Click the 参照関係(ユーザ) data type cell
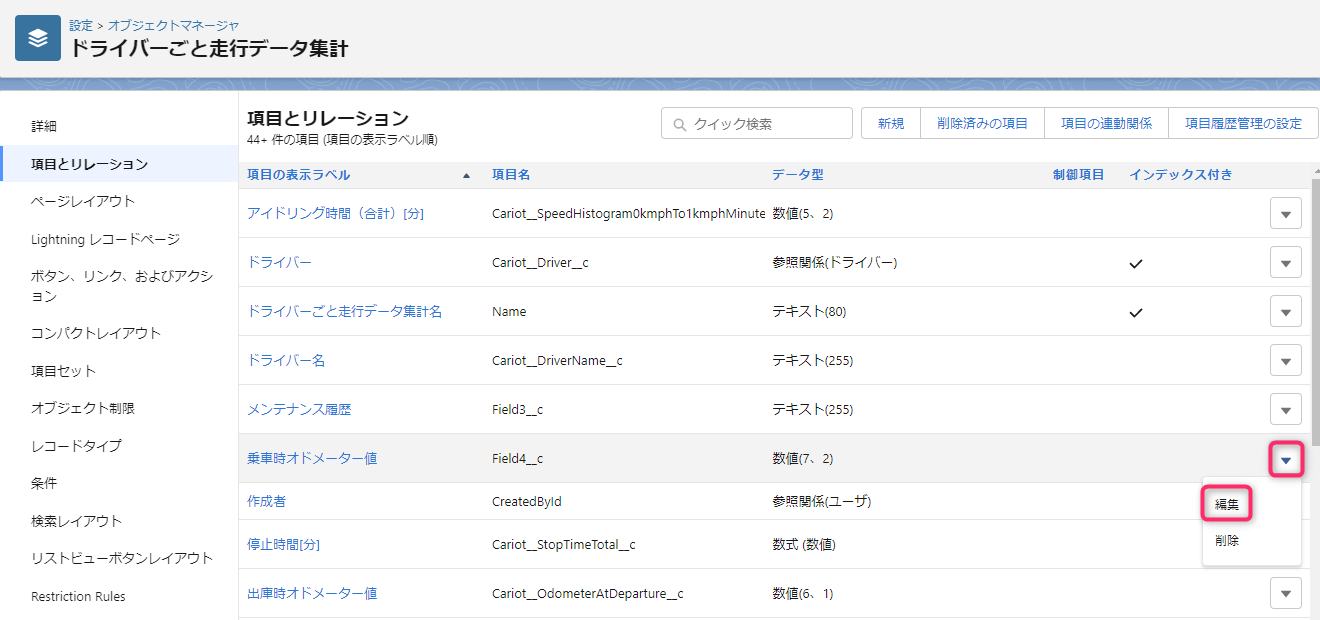1320x620 pixels. [822, 501]
